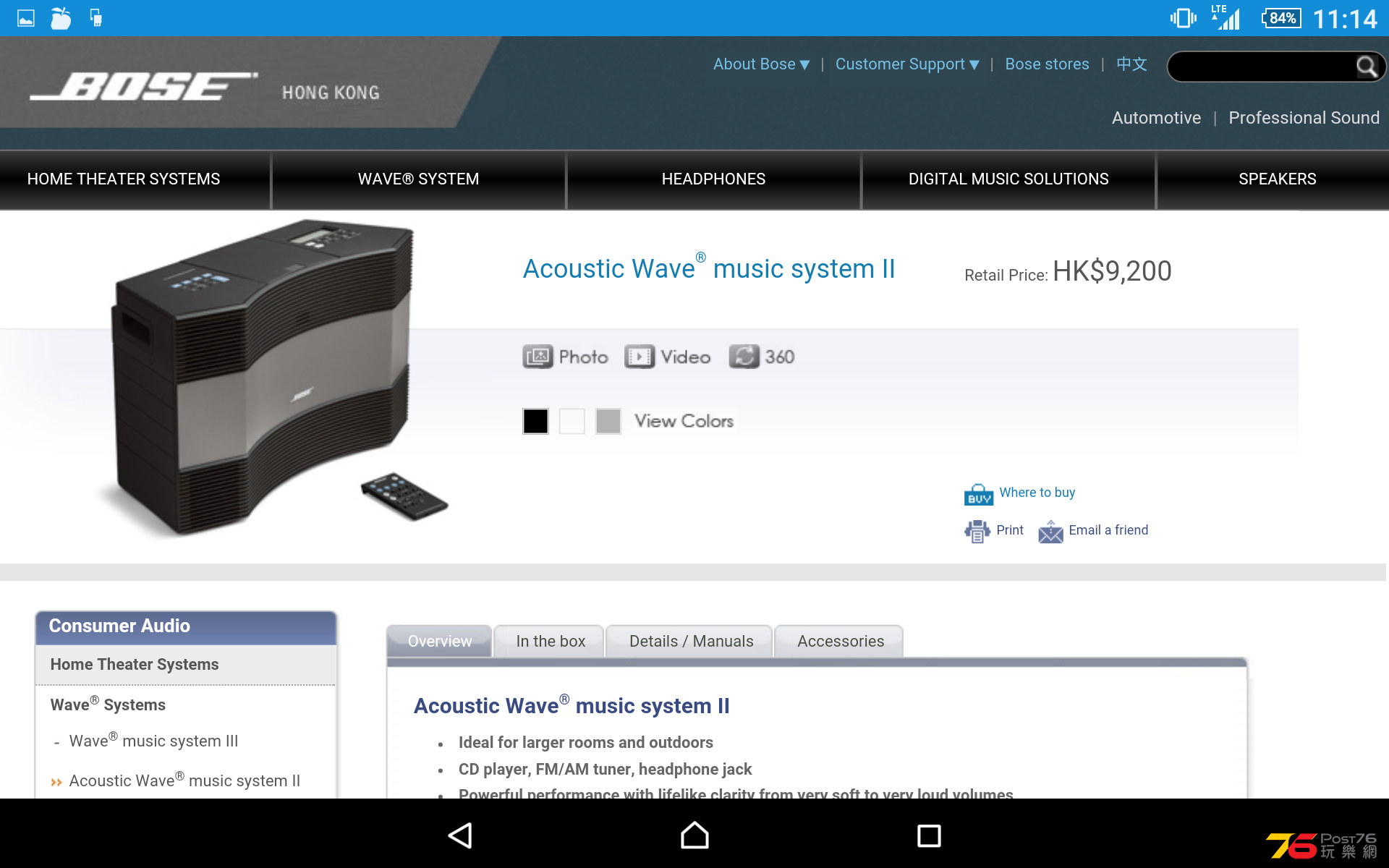Open the 360 view icon
The width and height of the screenshot is (1389, 868).
click(744, 357)
